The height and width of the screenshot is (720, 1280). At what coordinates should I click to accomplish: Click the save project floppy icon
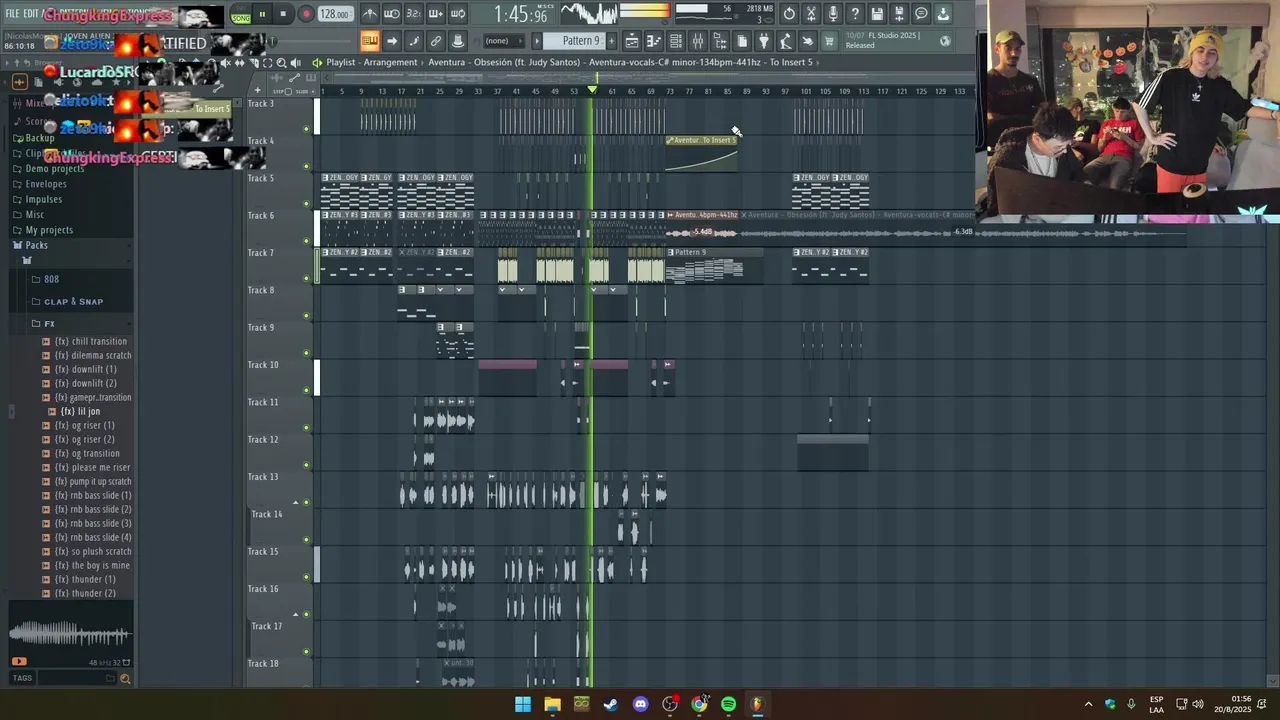tap(878, 14)
